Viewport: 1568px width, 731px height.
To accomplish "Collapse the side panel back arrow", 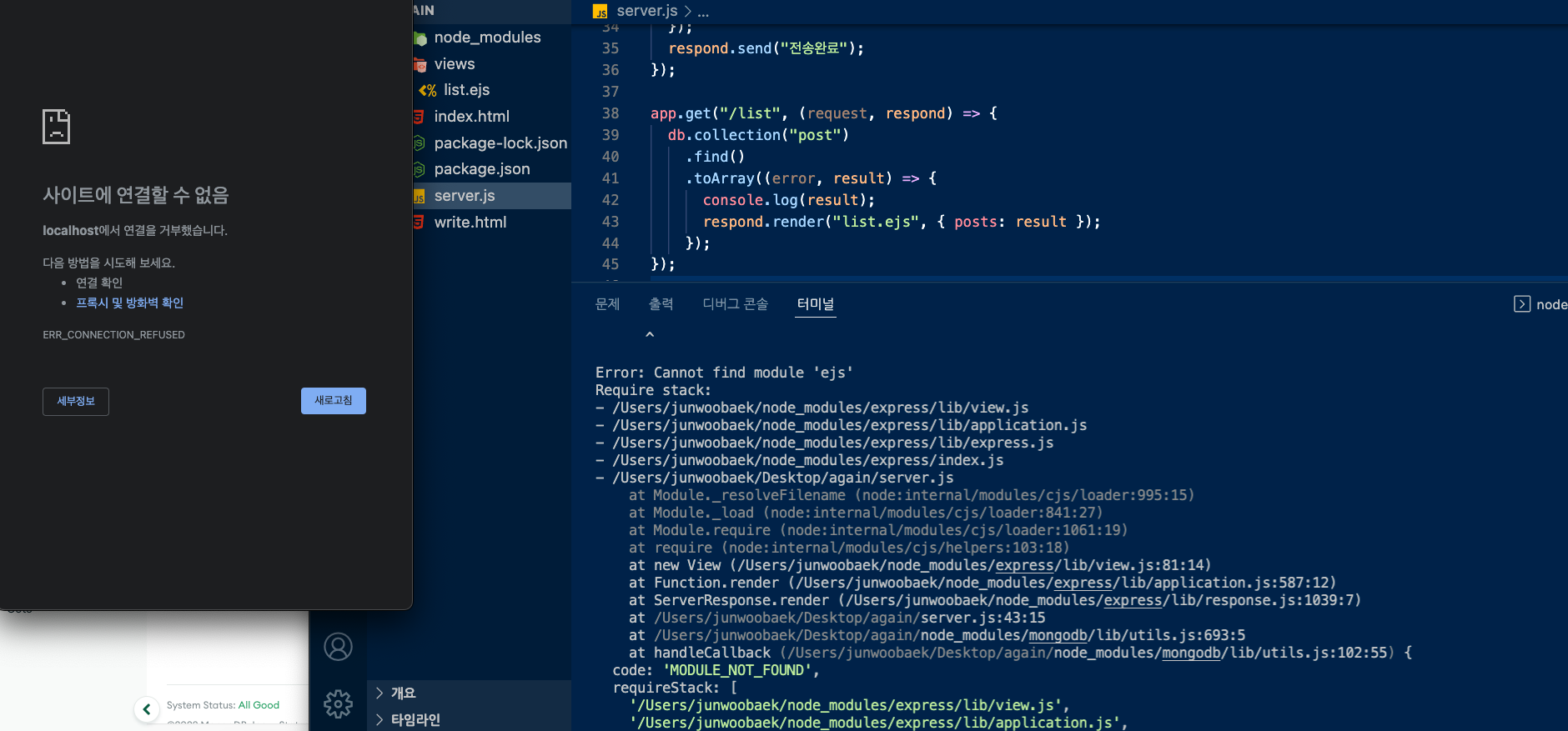I will pos(147,709).
